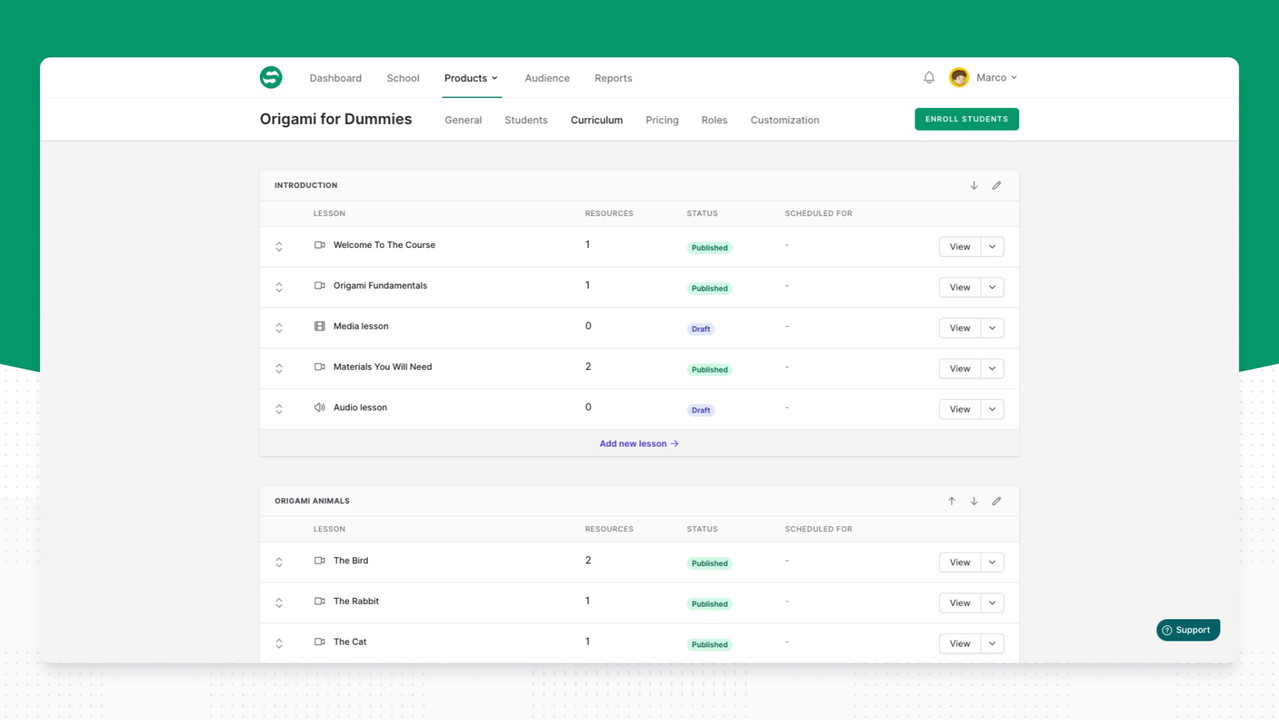Move the Introduction section down
Image resolution: width=1279 pixels, height=720 pixels.
(x=974, y=185)
